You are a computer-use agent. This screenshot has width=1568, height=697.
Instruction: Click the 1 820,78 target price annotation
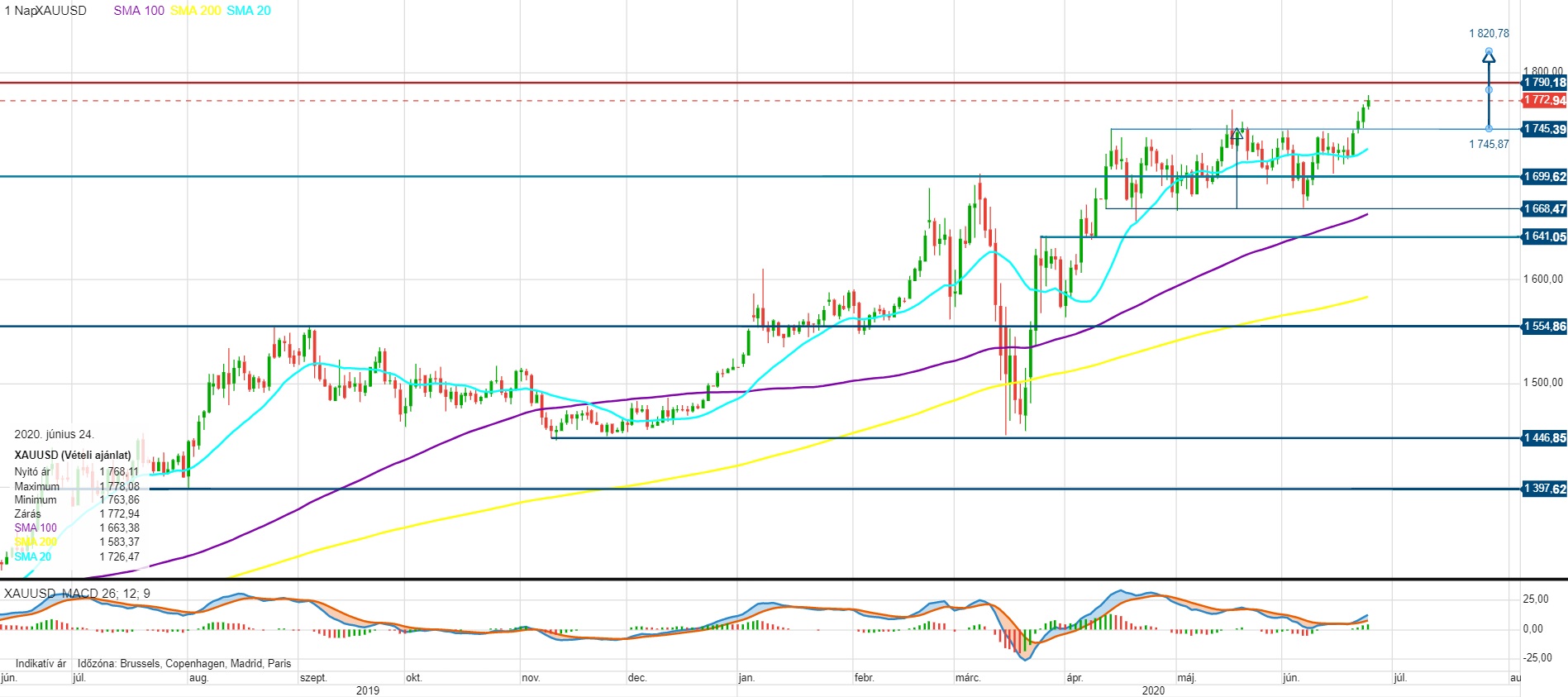point(1489,34)
